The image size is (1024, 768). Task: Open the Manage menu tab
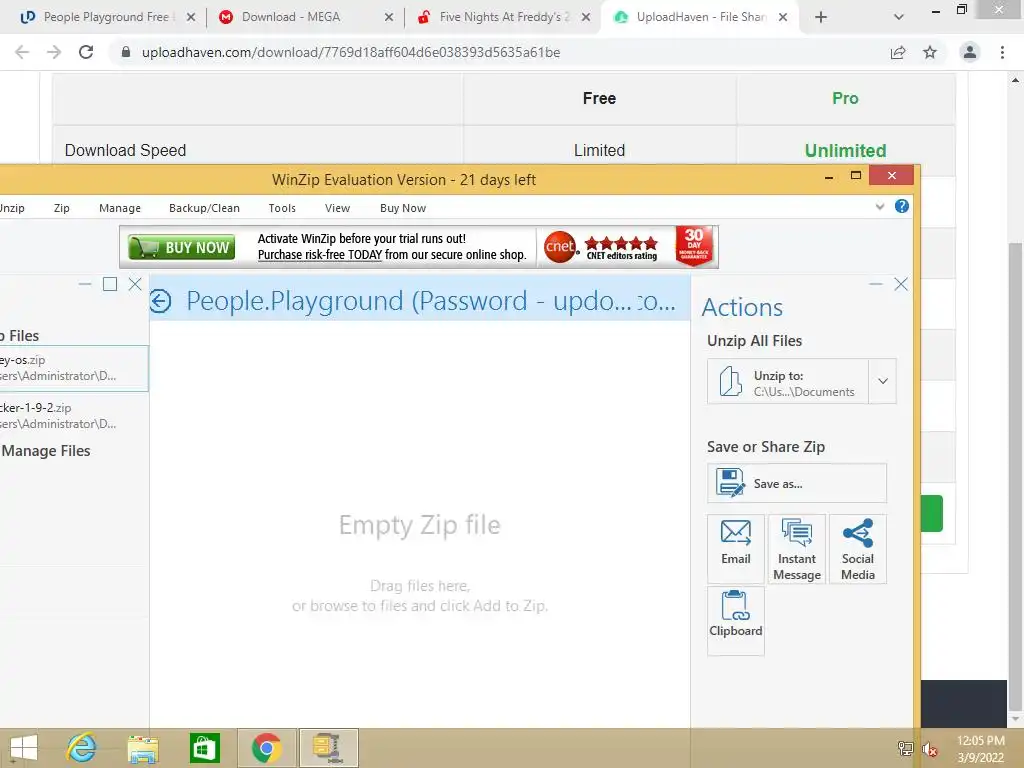(120, 208)
